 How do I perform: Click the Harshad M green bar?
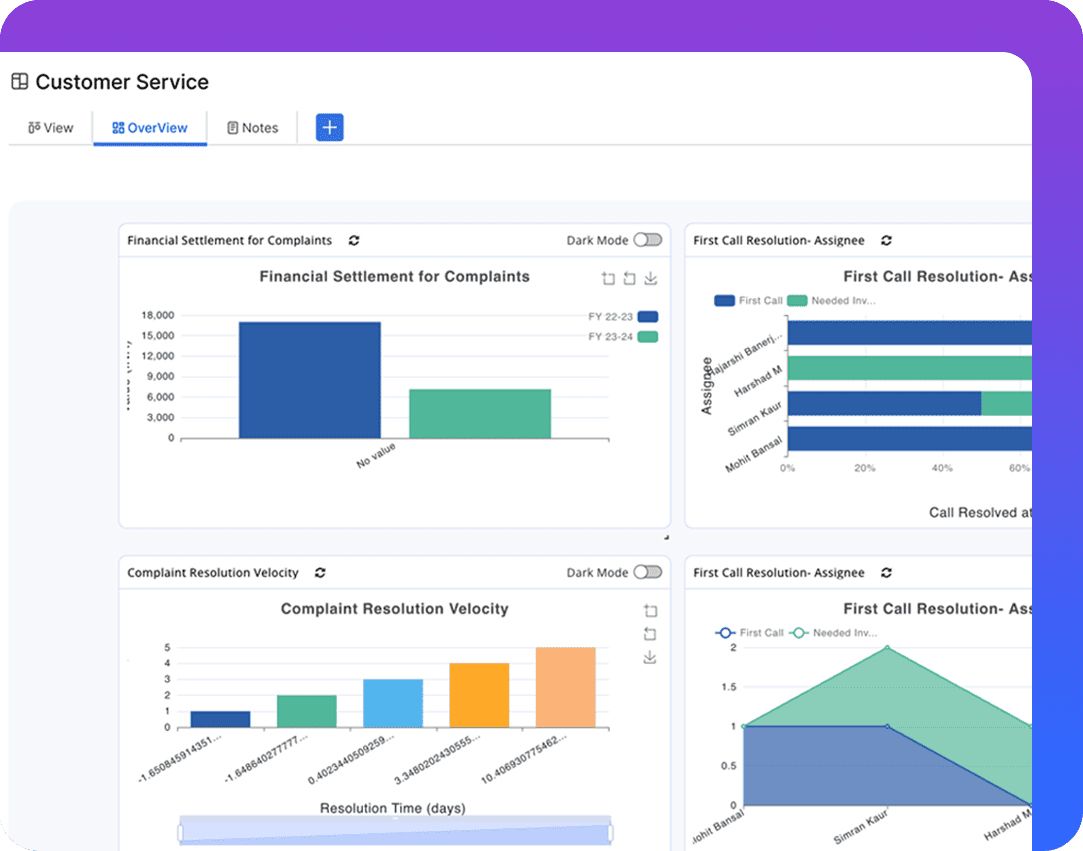910,368
